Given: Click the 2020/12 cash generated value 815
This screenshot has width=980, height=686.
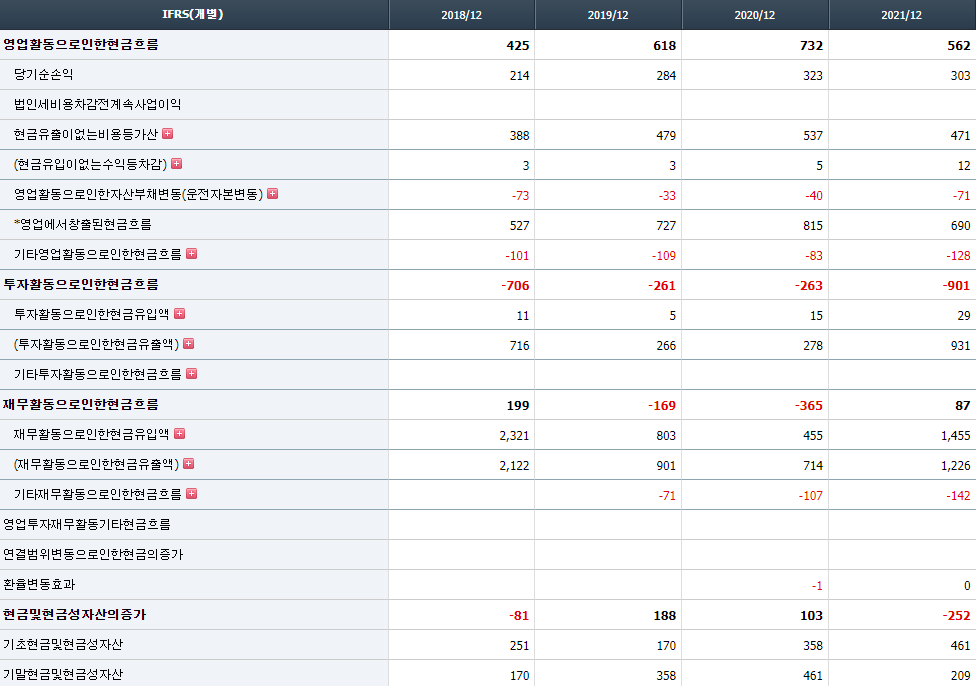Looking at the screenshot, I should tap(812, 226).
